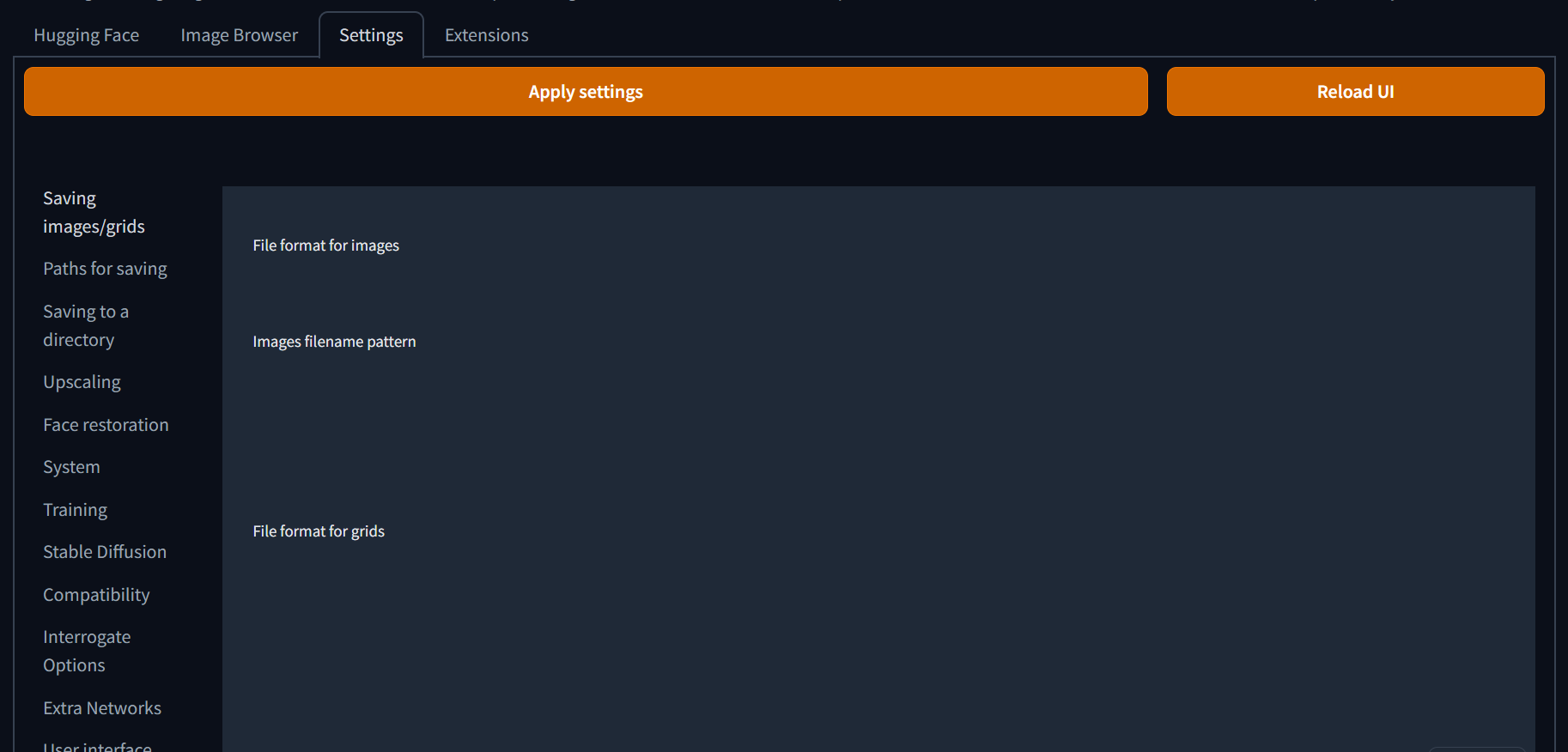Open the Compatibility settings section
The image size is (1568, 752).
96,594
